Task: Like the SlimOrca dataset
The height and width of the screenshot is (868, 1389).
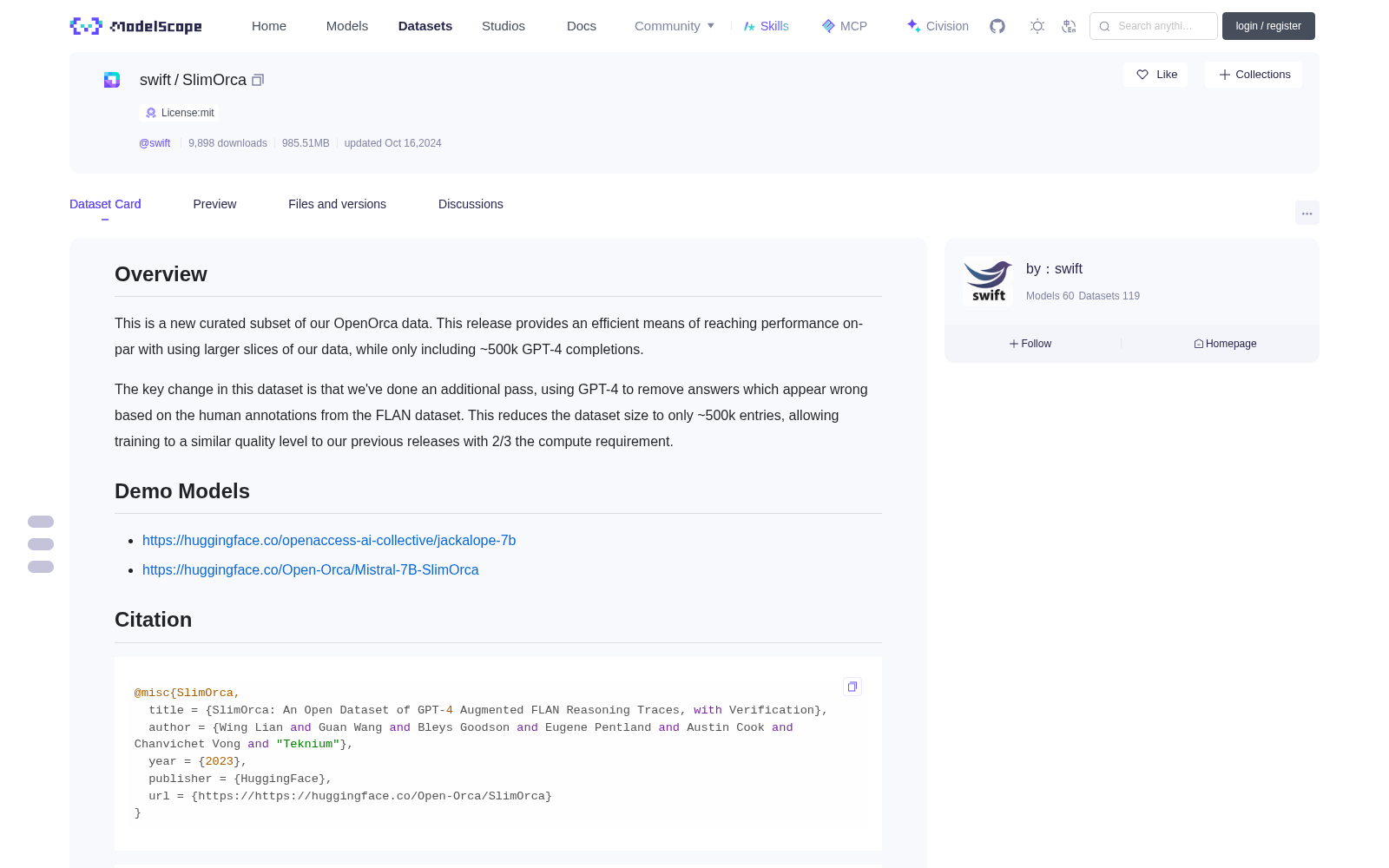Action: pyautogui.click(x=1155, y=75)
